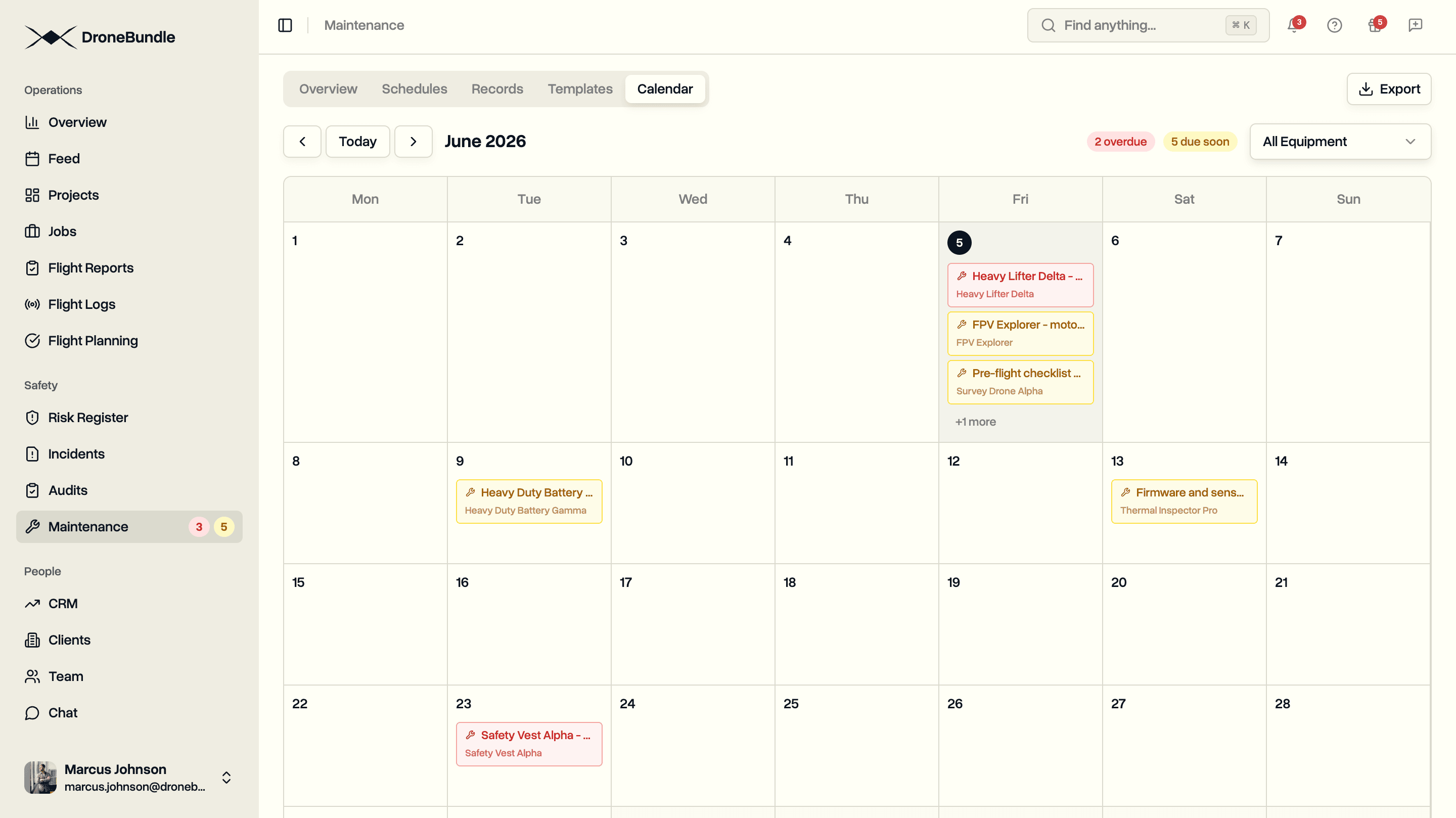Open the FPV Explorer motor event
The height and width of the screenshot is (818, 1456).
tap(1020, 334)
